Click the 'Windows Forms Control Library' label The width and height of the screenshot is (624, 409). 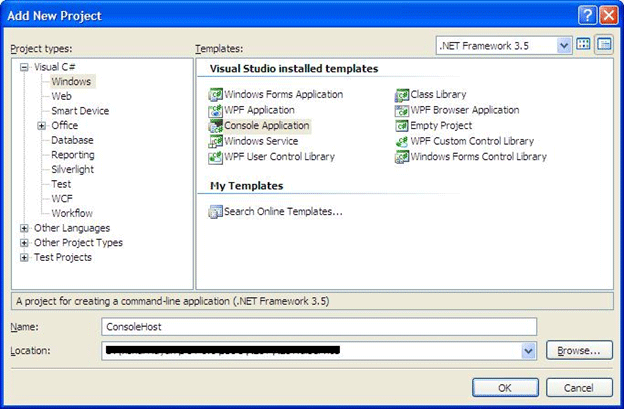pyautogui.click(x=479, y=157)
